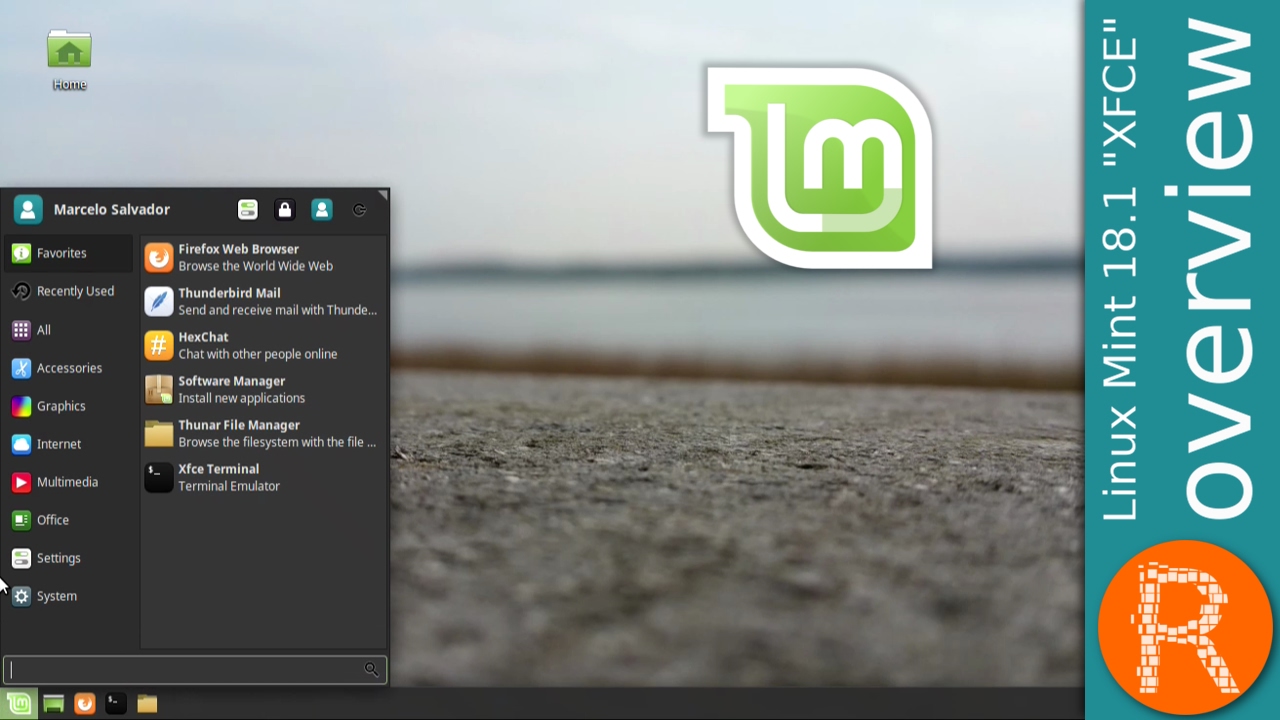Launch Xfce Terminal from favorites
The image size is (1280, 720).
pos(263,477)
